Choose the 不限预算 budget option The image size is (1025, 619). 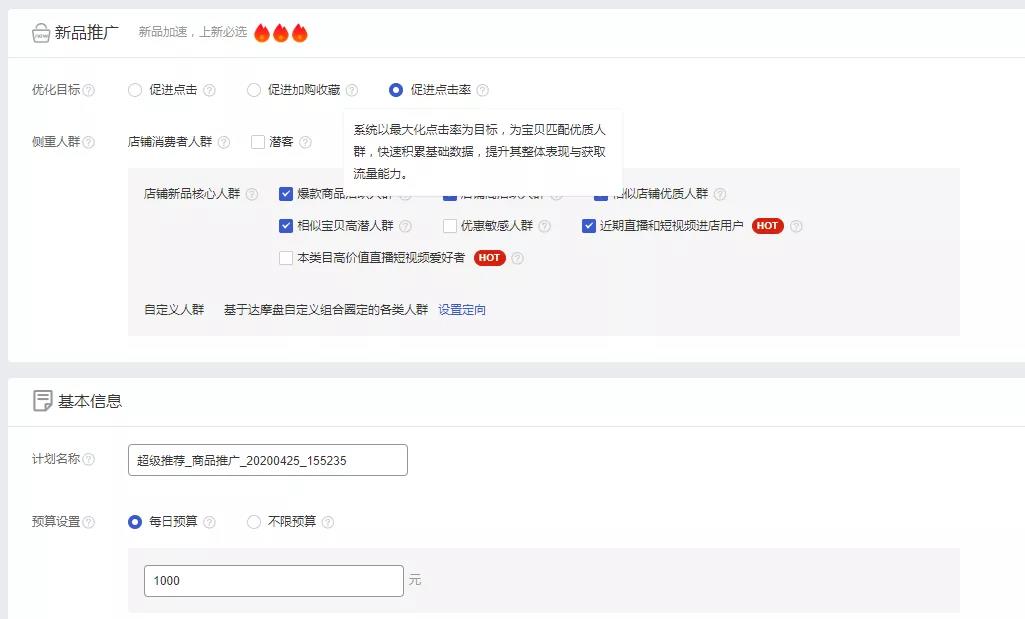254,522
